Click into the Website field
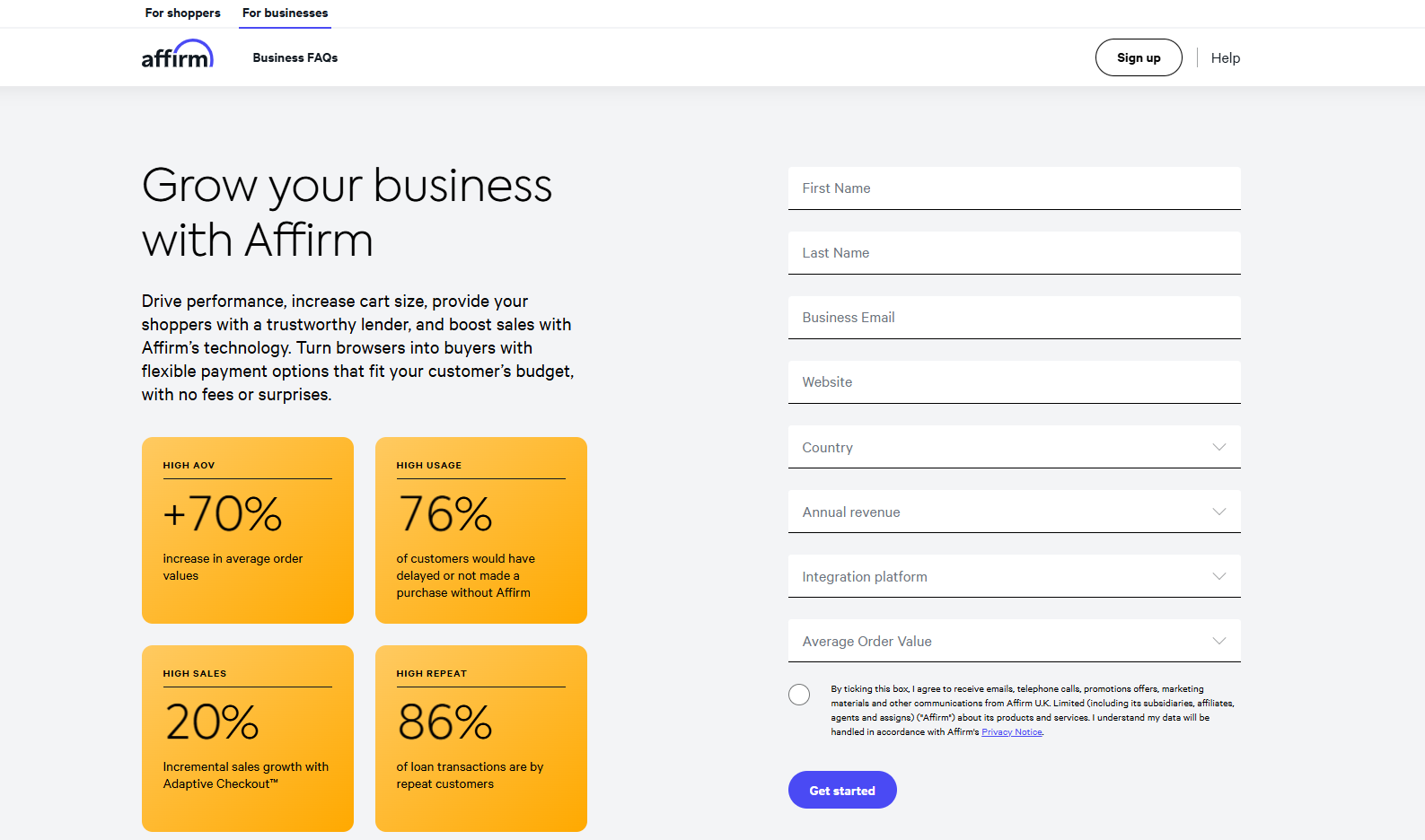Screen dimensions: 1425x840 click(1015, 382)
